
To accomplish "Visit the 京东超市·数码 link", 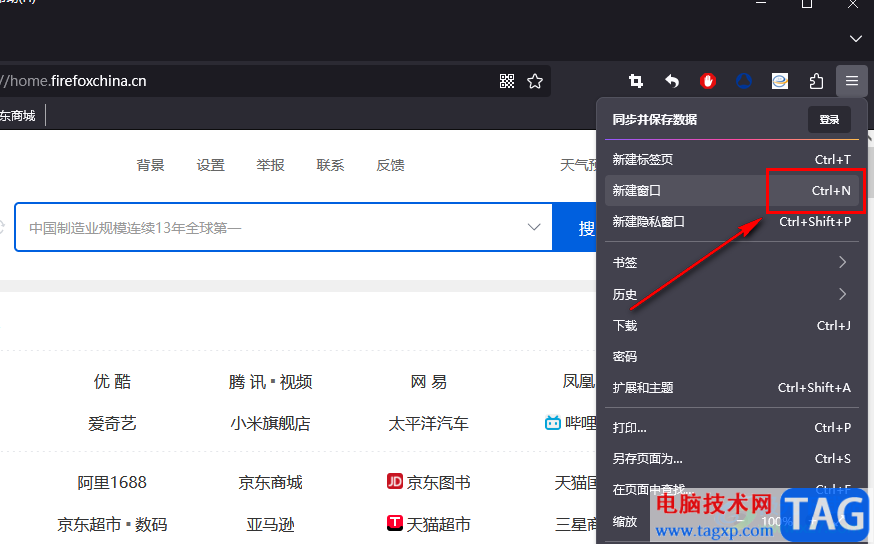I will 112,524.
